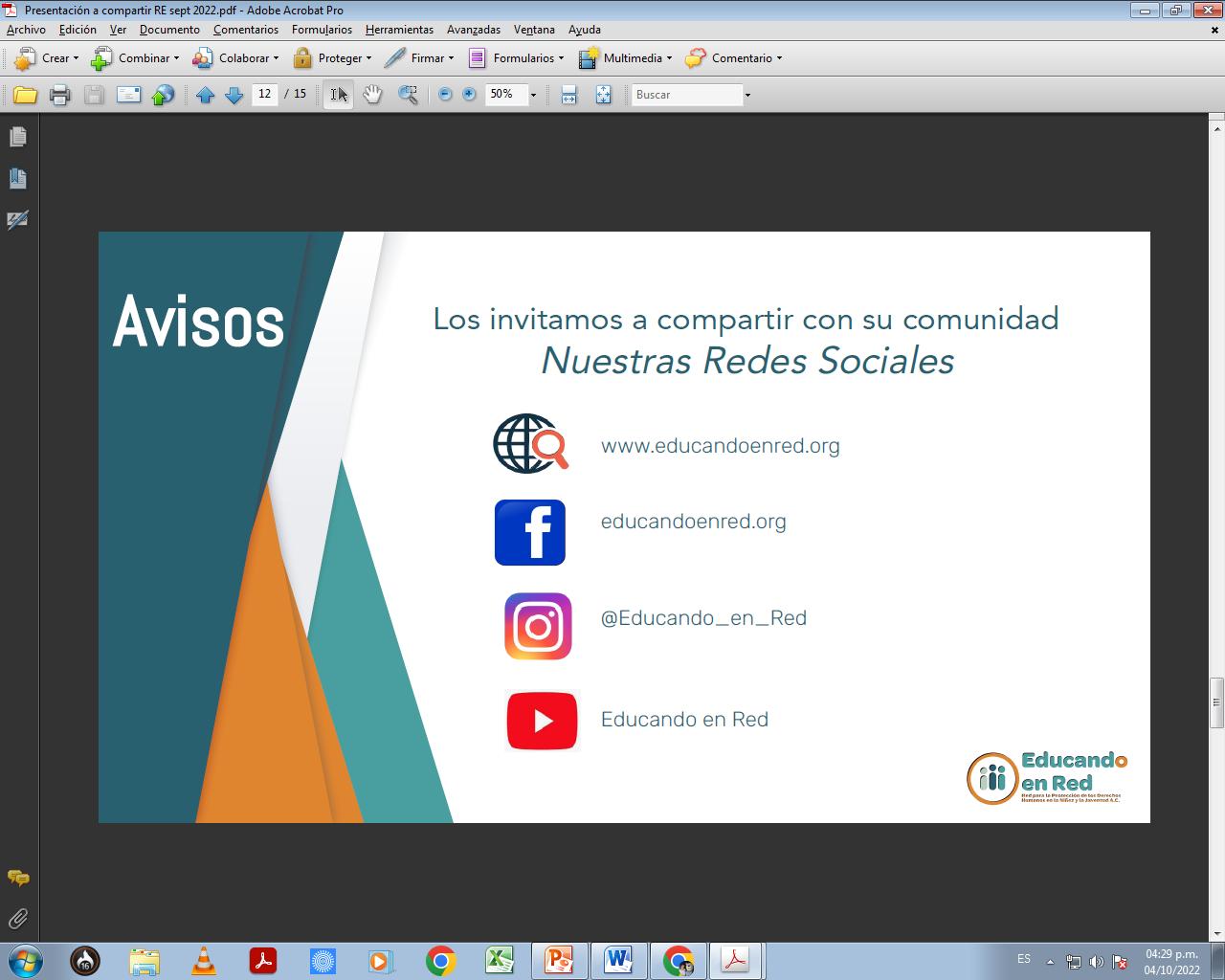The image size is (1225, 980).
Task: Open the Buscar search options dropdown arrow
Action: 747,95
